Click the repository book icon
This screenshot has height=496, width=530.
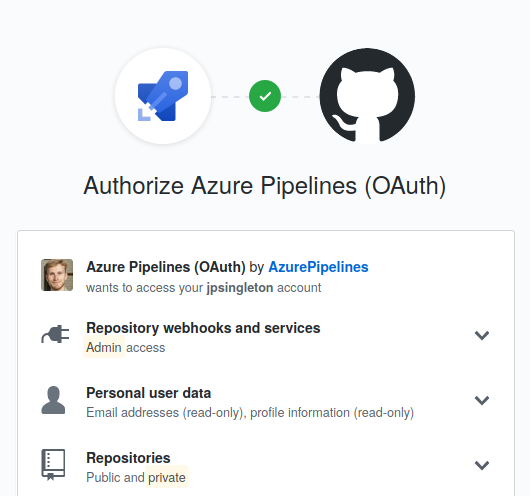click(53, 465)
